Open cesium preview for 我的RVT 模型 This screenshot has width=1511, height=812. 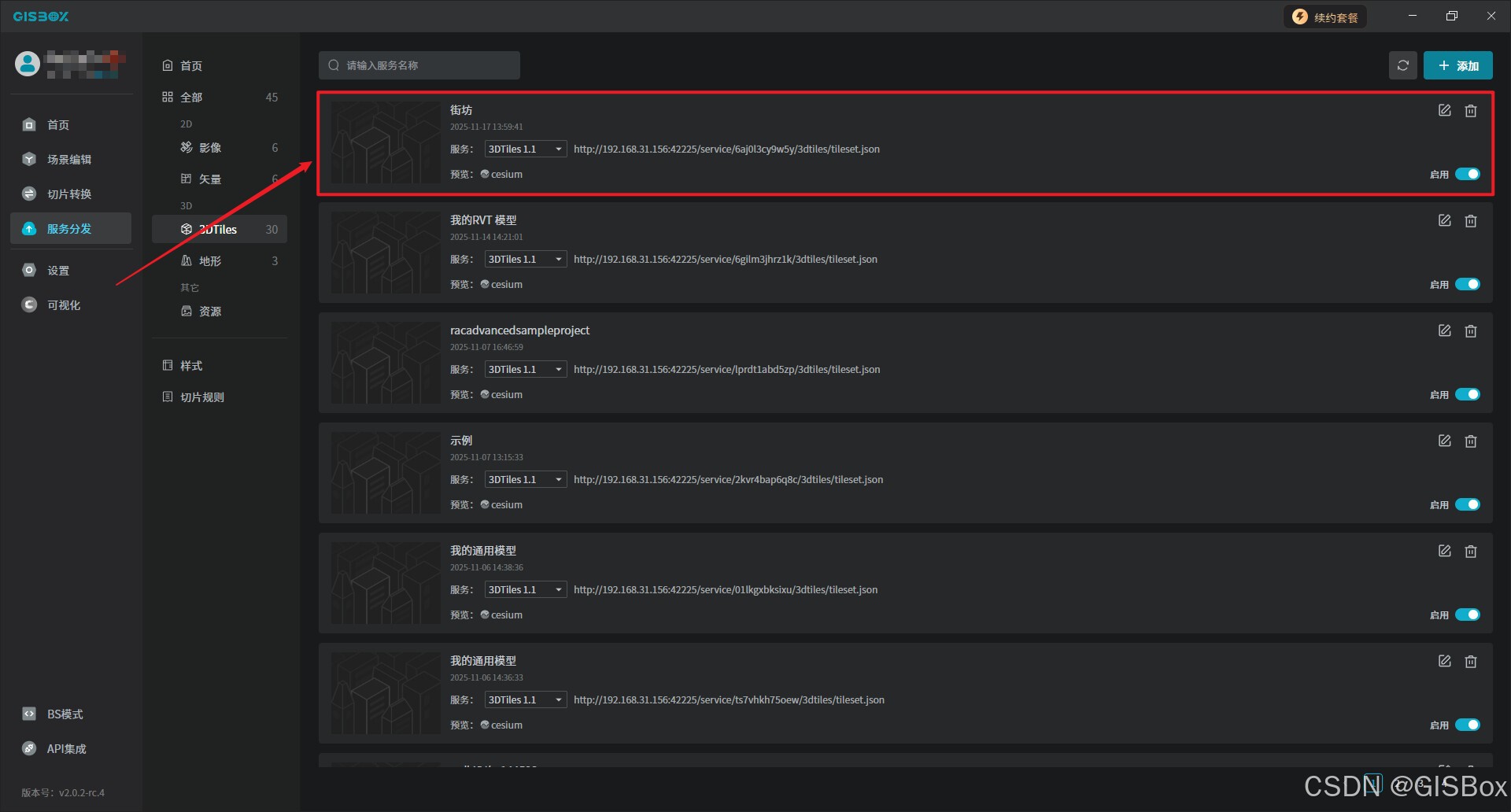501,285
